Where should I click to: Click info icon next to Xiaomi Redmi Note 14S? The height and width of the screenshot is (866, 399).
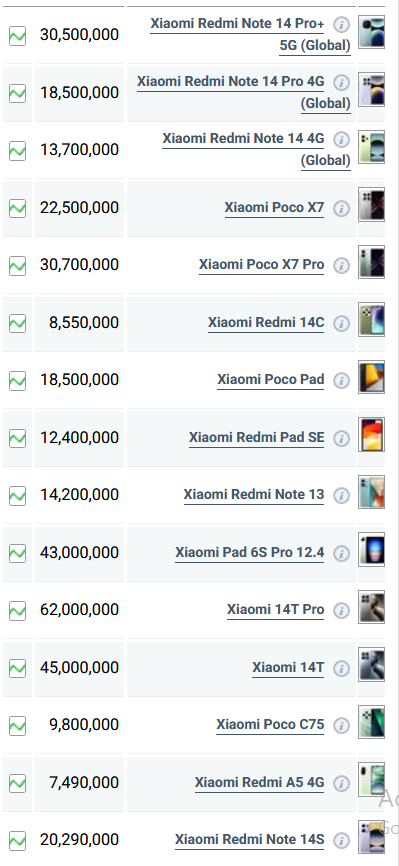342,841
